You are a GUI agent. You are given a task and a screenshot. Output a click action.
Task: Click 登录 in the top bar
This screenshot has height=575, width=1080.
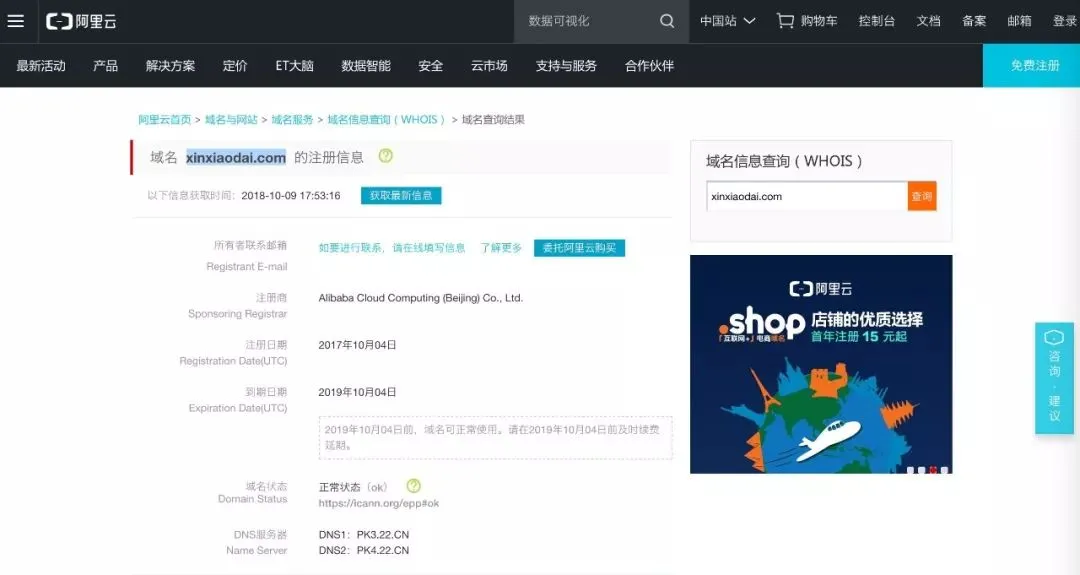pyautogui.click(x=1065, y=21)
